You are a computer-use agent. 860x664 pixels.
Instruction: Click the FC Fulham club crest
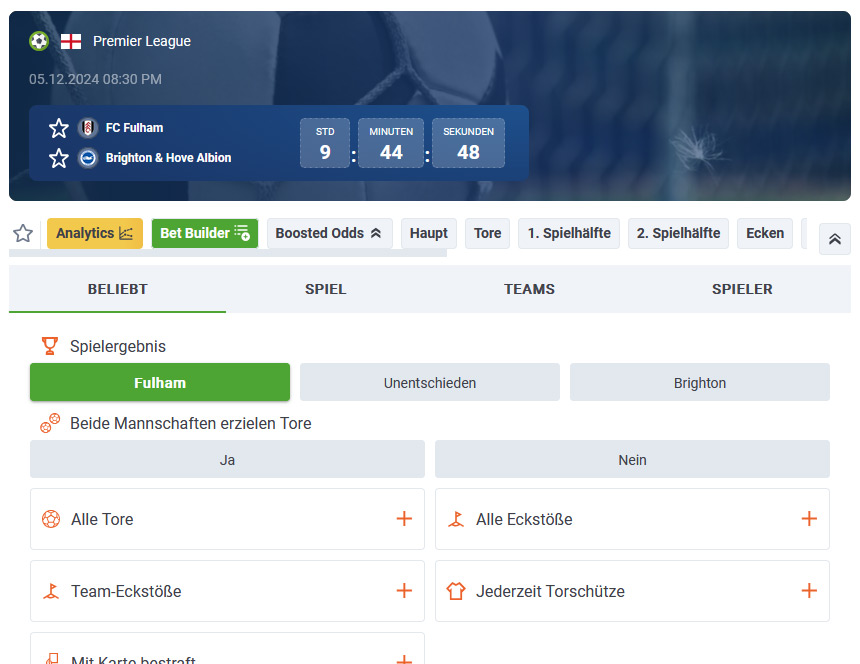tap(87, 128)
